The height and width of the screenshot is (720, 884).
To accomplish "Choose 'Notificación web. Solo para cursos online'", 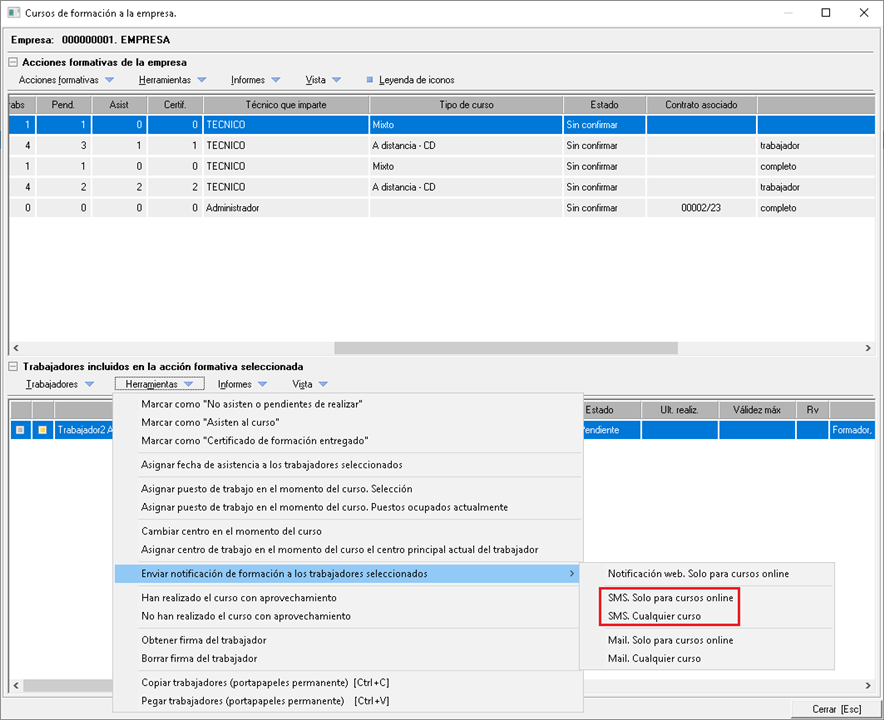I will (698, 574).
